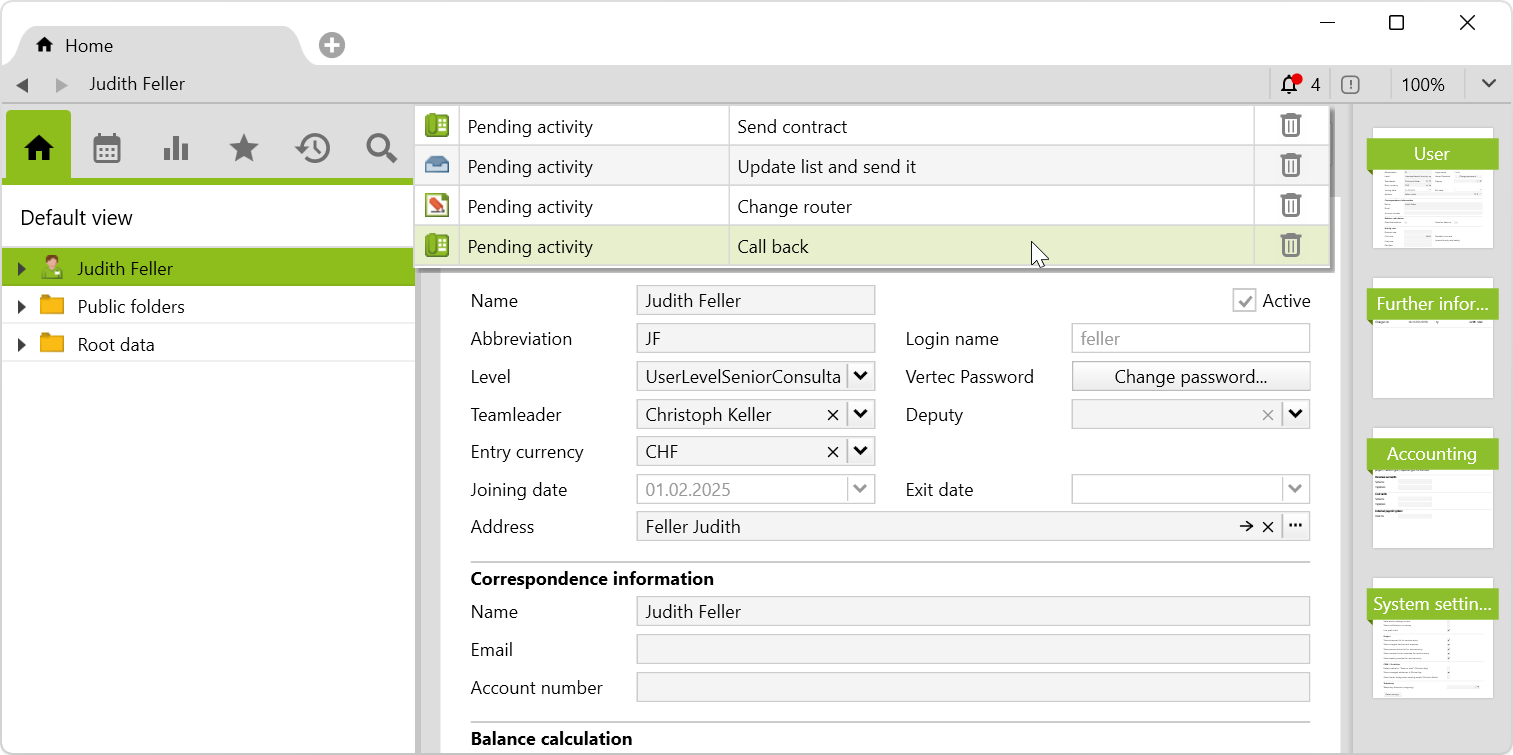Delete the 'Send contract' pending activity
Viewport: 1513px width, 755px height.
(x=1291, y=126)
